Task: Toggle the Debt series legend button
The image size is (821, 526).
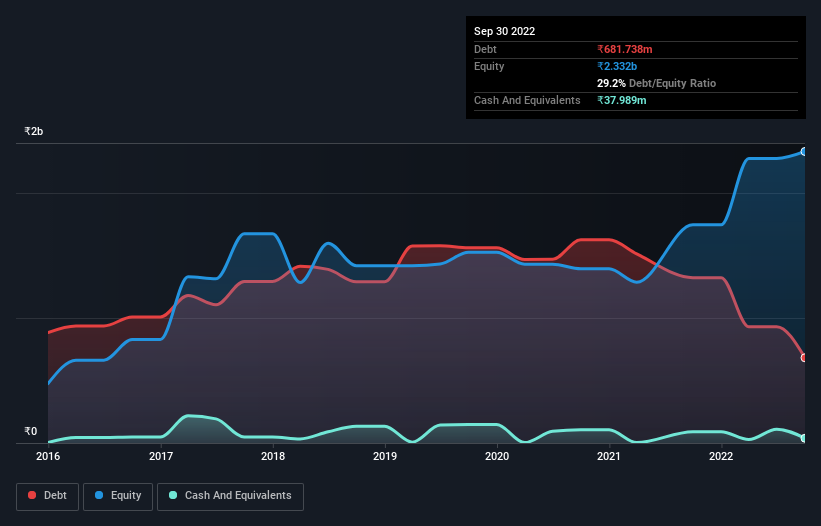Action: pyautogui.click(x=48, y=496)
